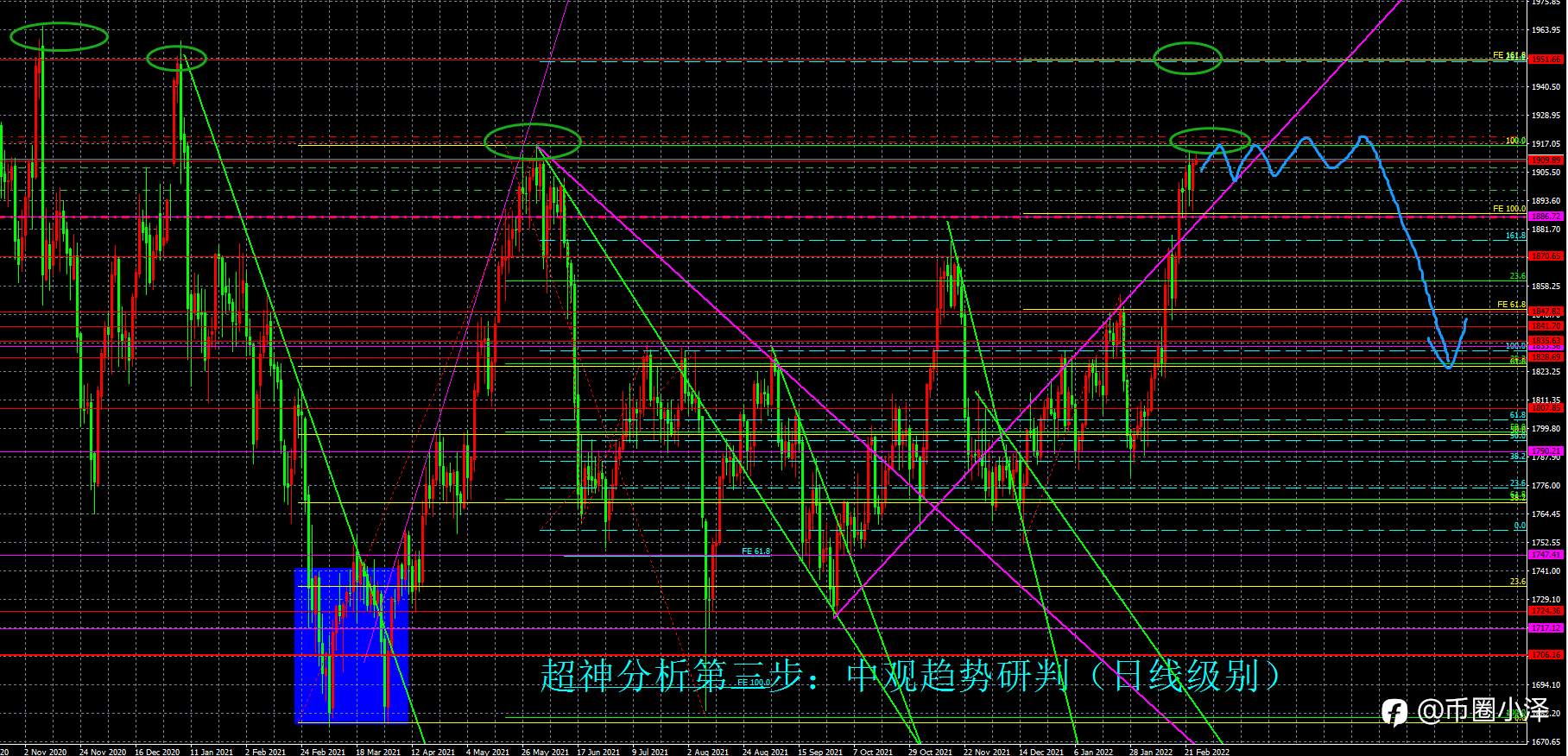This screenshot has height=756, width=1568.
Task: Click the red 1847.82 price tag
Action: (1546, 312)
